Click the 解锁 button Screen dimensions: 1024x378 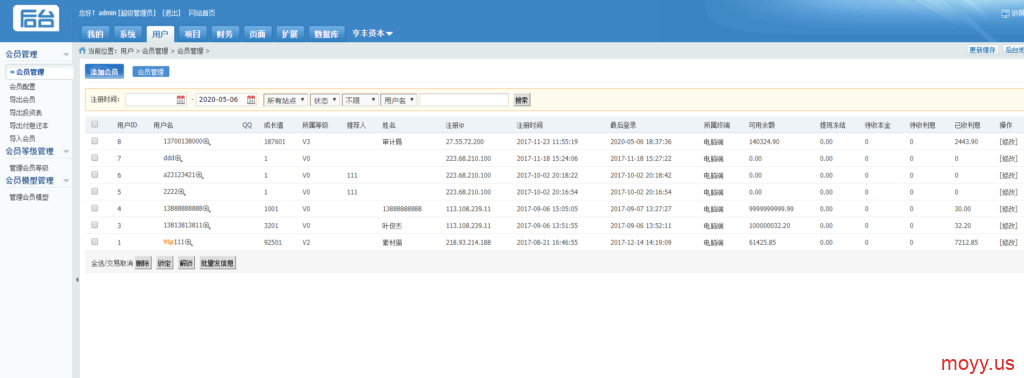[186, 264]
